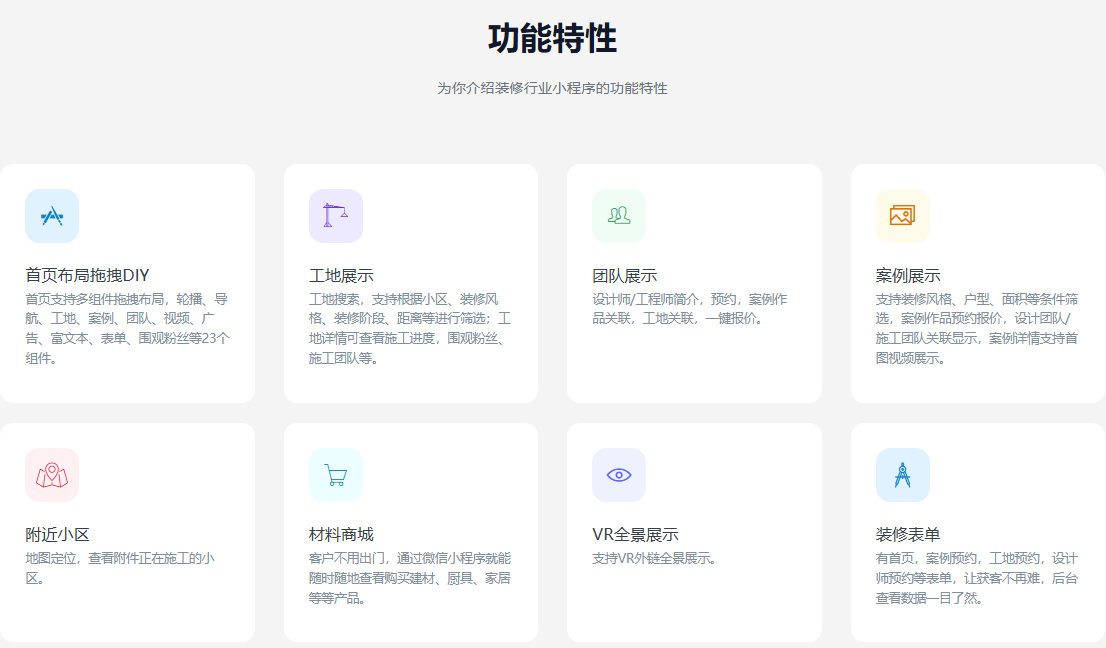Screen dimensions: 1106x648
Task: Open the 材料商城 feature title
Action: pyautogui.click(x=341, y=534)
